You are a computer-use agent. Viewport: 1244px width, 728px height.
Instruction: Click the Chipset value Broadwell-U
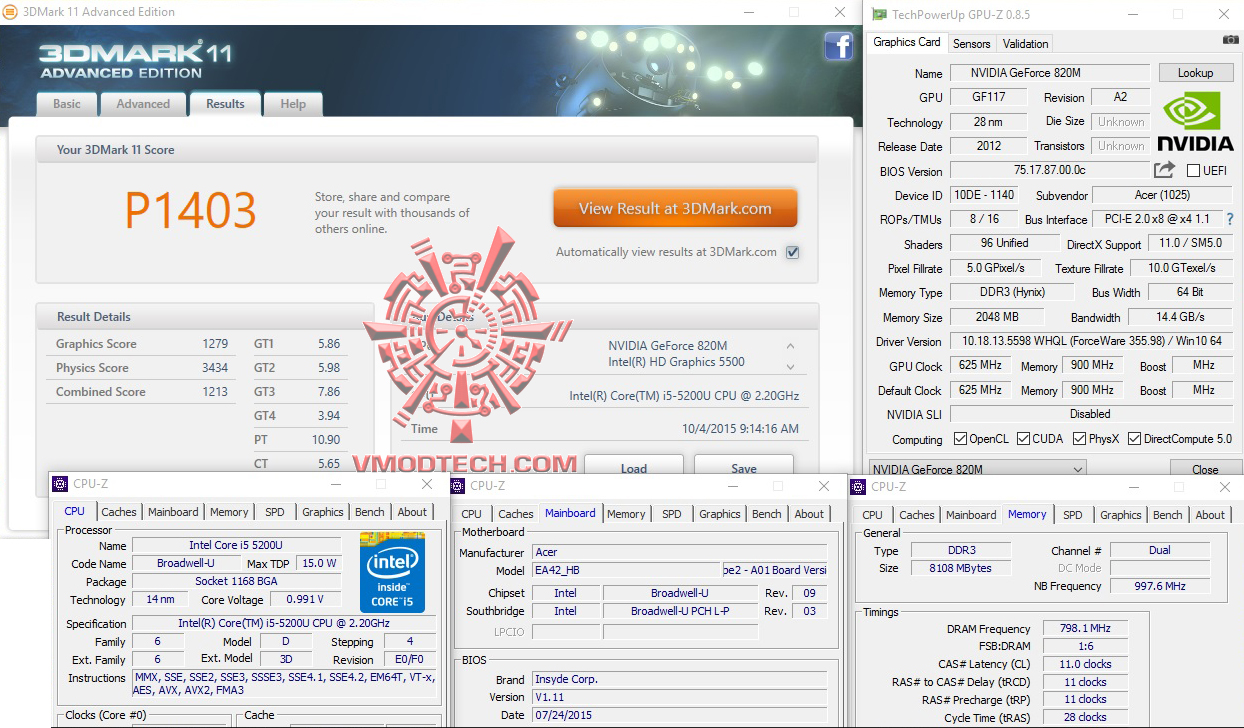tap(680, 593)
